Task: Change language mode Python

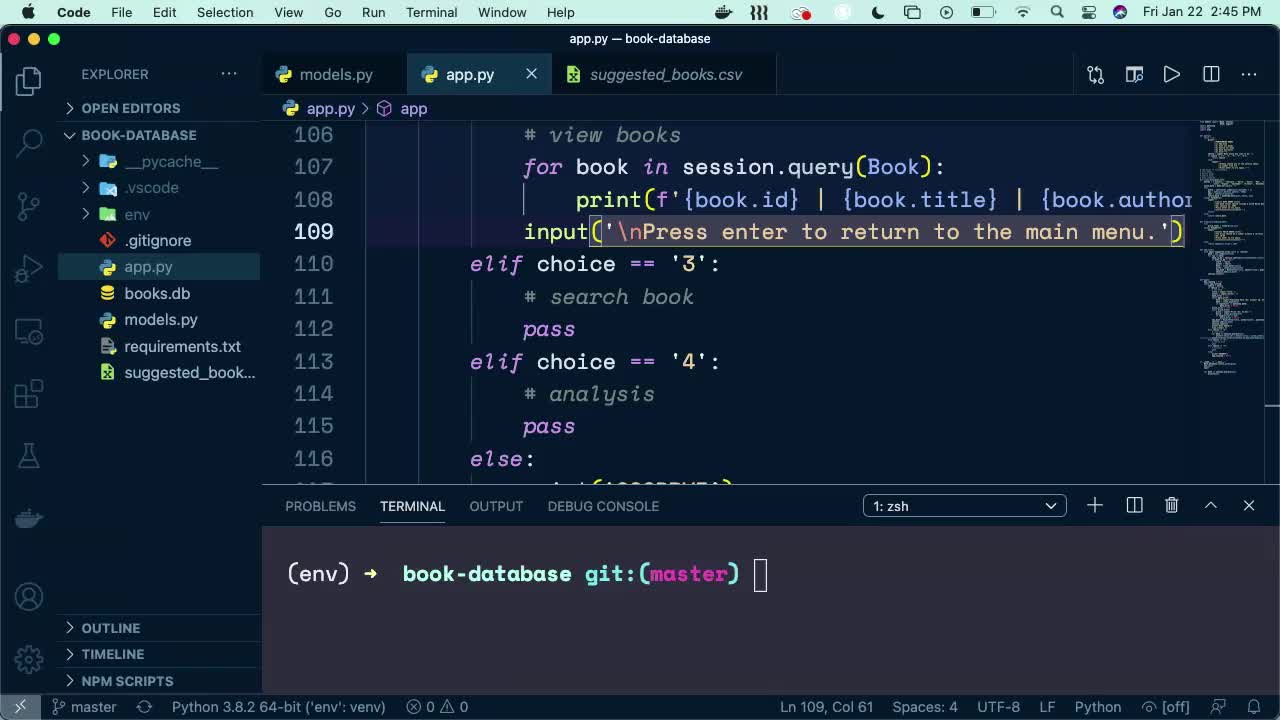Action: point(1097,707)
